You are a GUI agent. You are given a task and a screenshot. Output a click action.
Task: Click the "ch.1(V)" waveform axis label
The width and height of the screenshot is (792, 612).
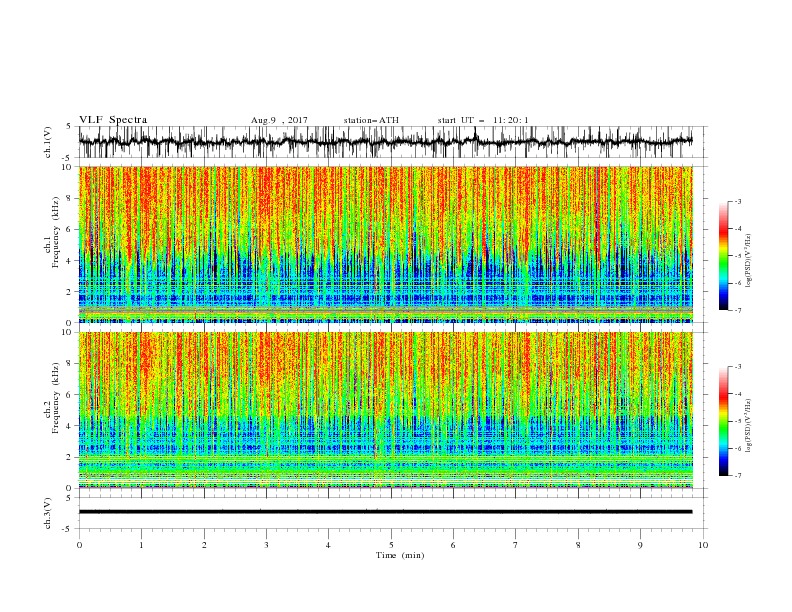(x=47, y=142)
